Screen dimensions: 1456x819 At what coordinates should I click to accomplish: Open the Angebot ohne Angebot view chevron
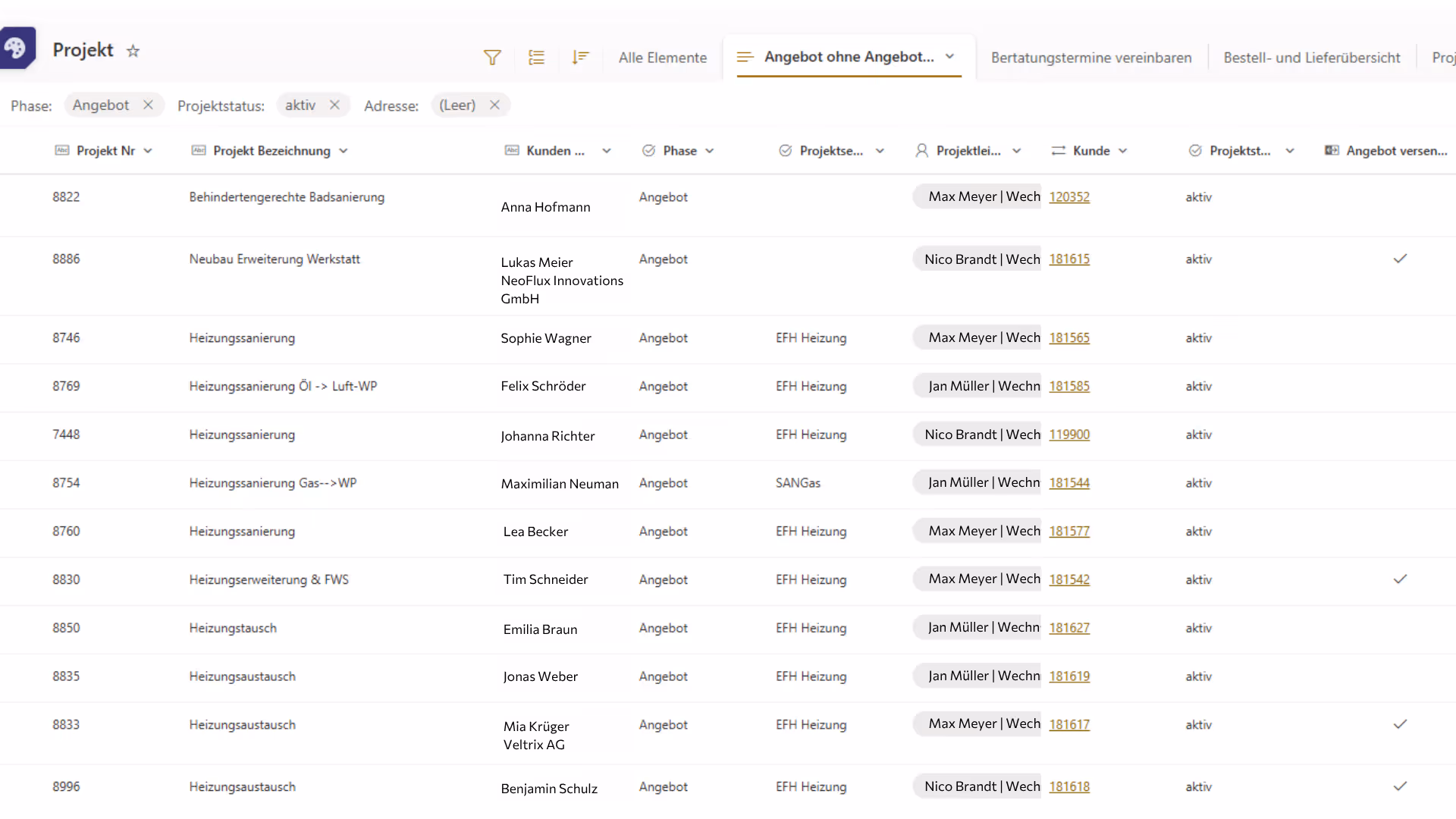click(950, 57)
